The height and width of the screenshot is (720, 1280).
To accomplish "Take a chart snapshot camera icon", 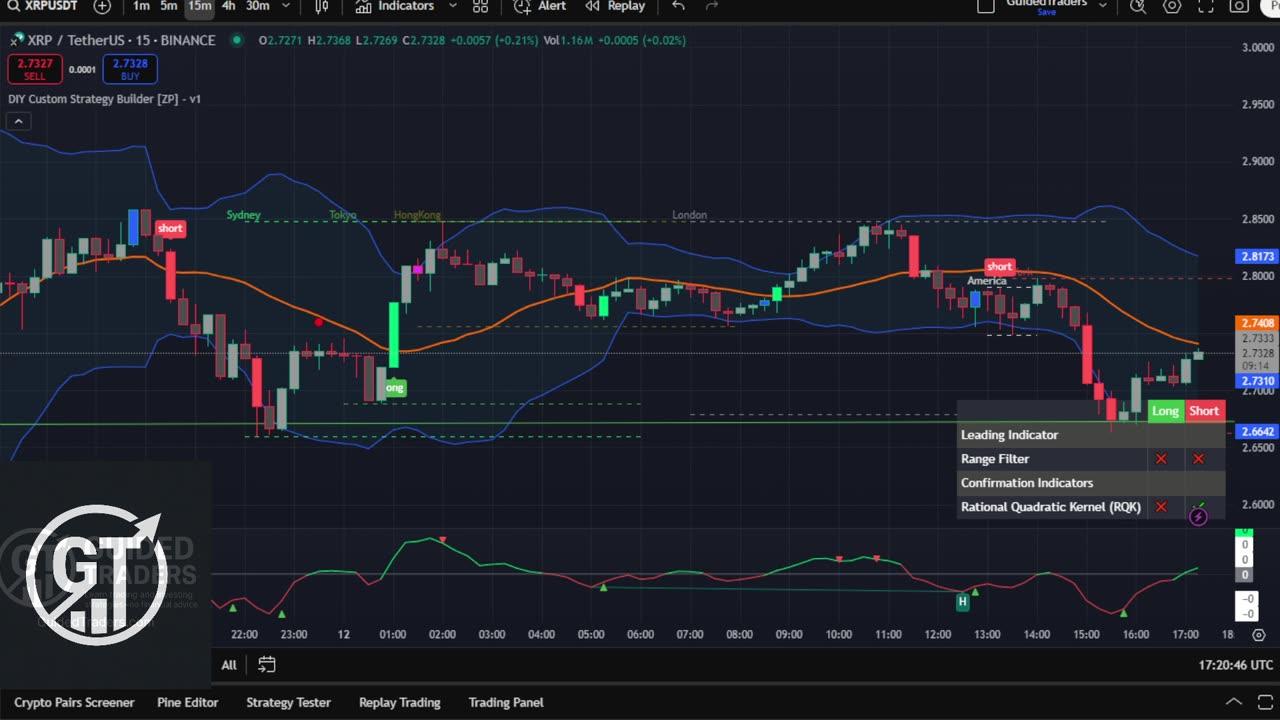I will pos(1239,6).
